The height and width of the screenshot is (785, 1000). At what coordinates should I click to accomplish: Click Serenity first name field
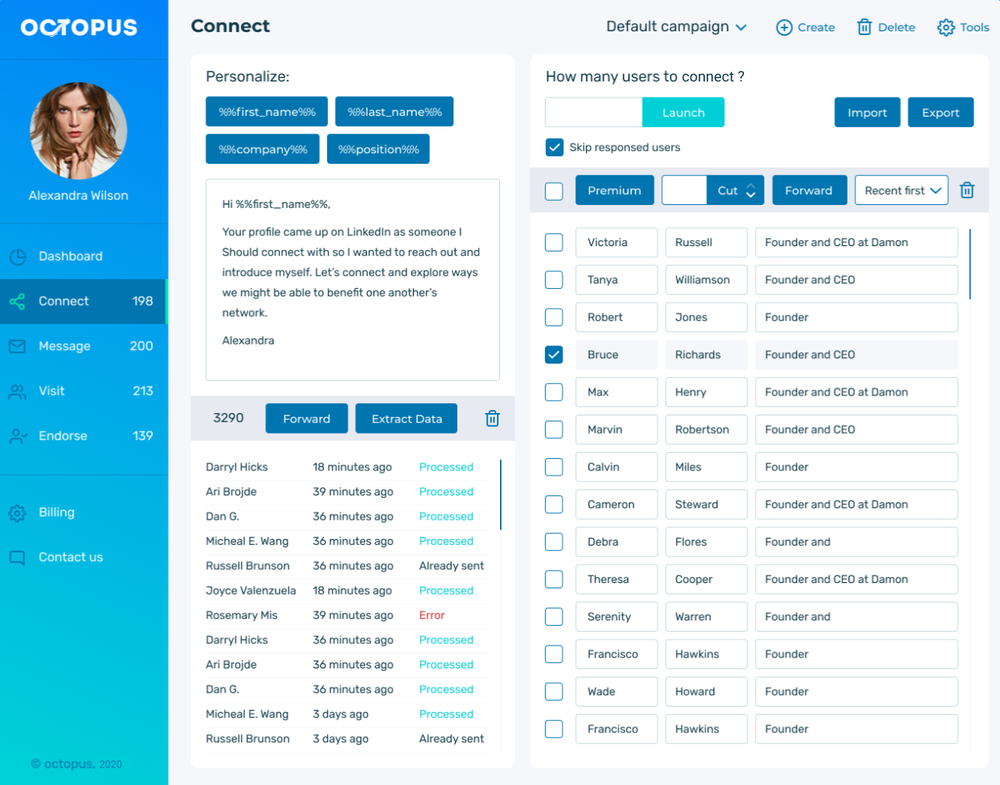616,617
